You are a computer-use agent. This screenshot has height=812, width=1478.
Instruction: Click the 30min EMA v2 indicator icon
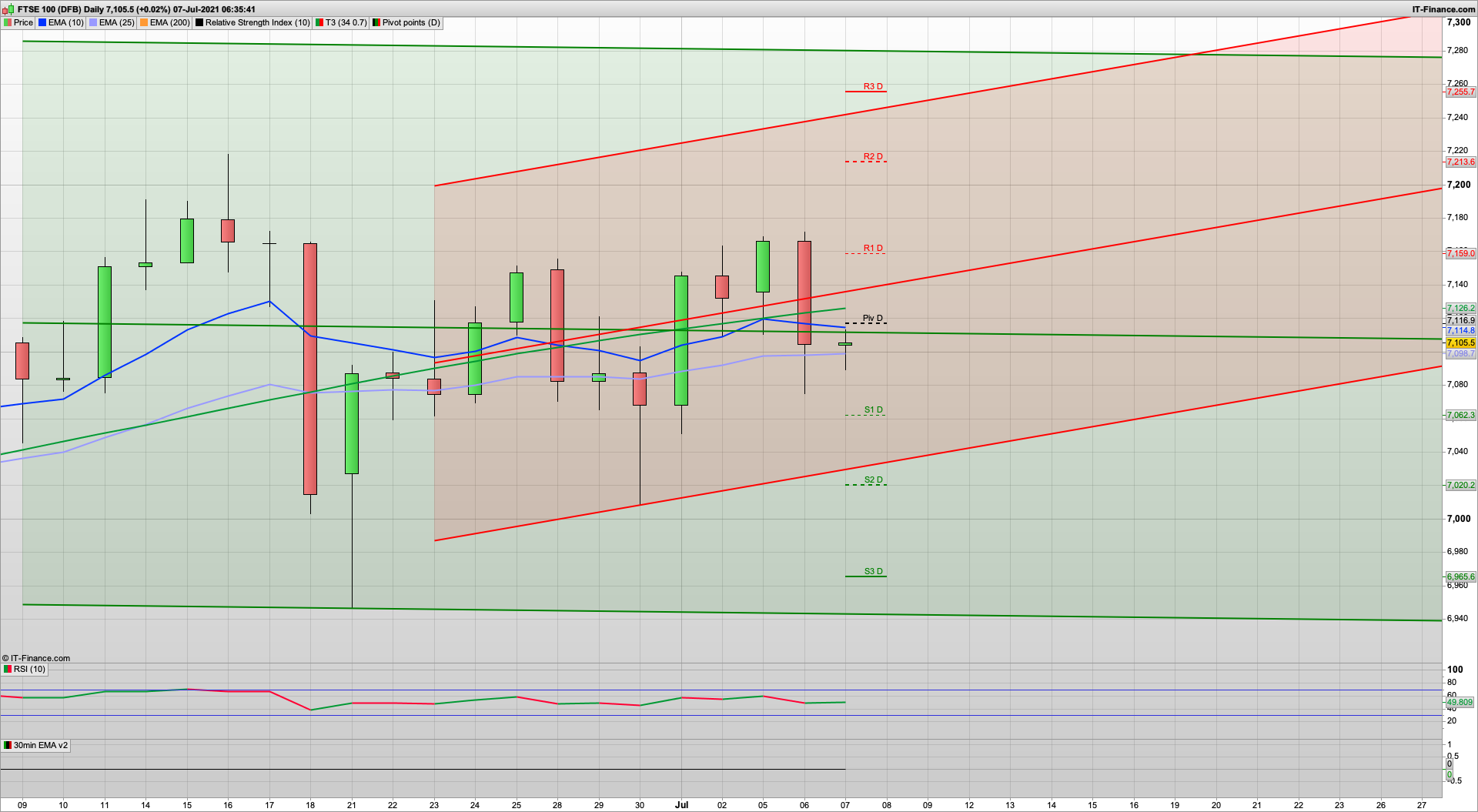pyautogui.click(x=6, y=745)
